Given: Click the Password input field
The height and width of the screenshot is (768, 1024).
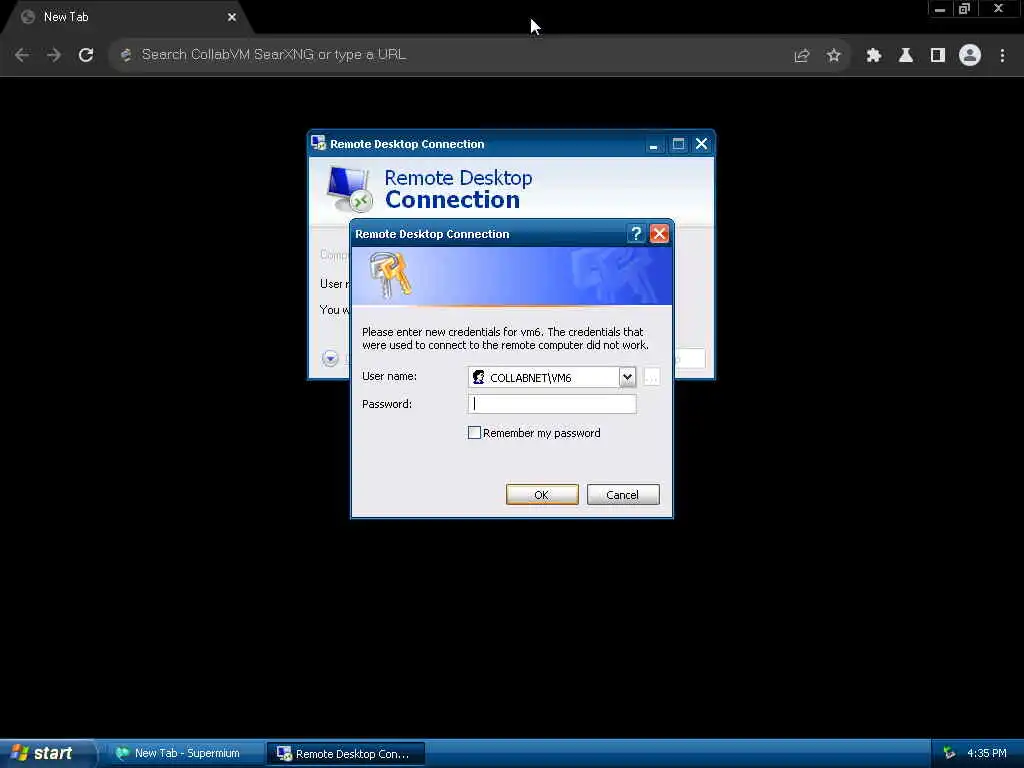Looking at the screenshot, I should pyautogui.click(x=552, y=404).
